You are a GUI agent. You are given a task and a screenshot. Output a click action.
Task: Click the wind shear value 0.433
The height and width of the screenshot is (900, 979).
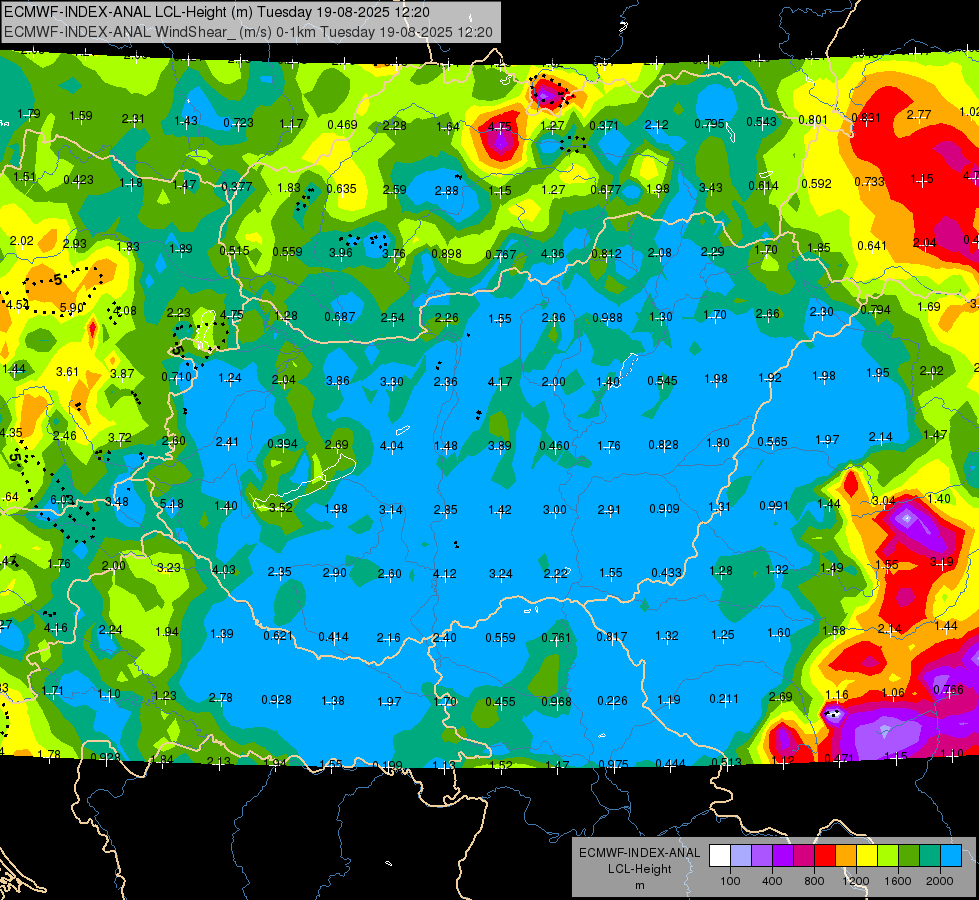[666, 573]
